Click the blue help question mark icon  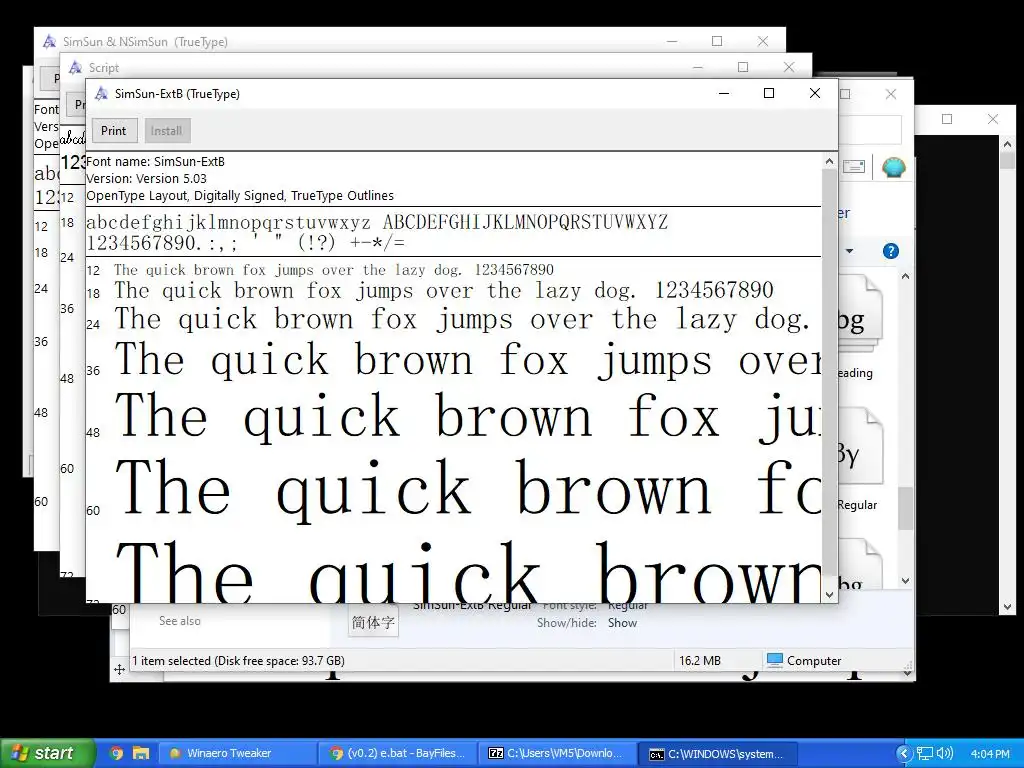890,251
